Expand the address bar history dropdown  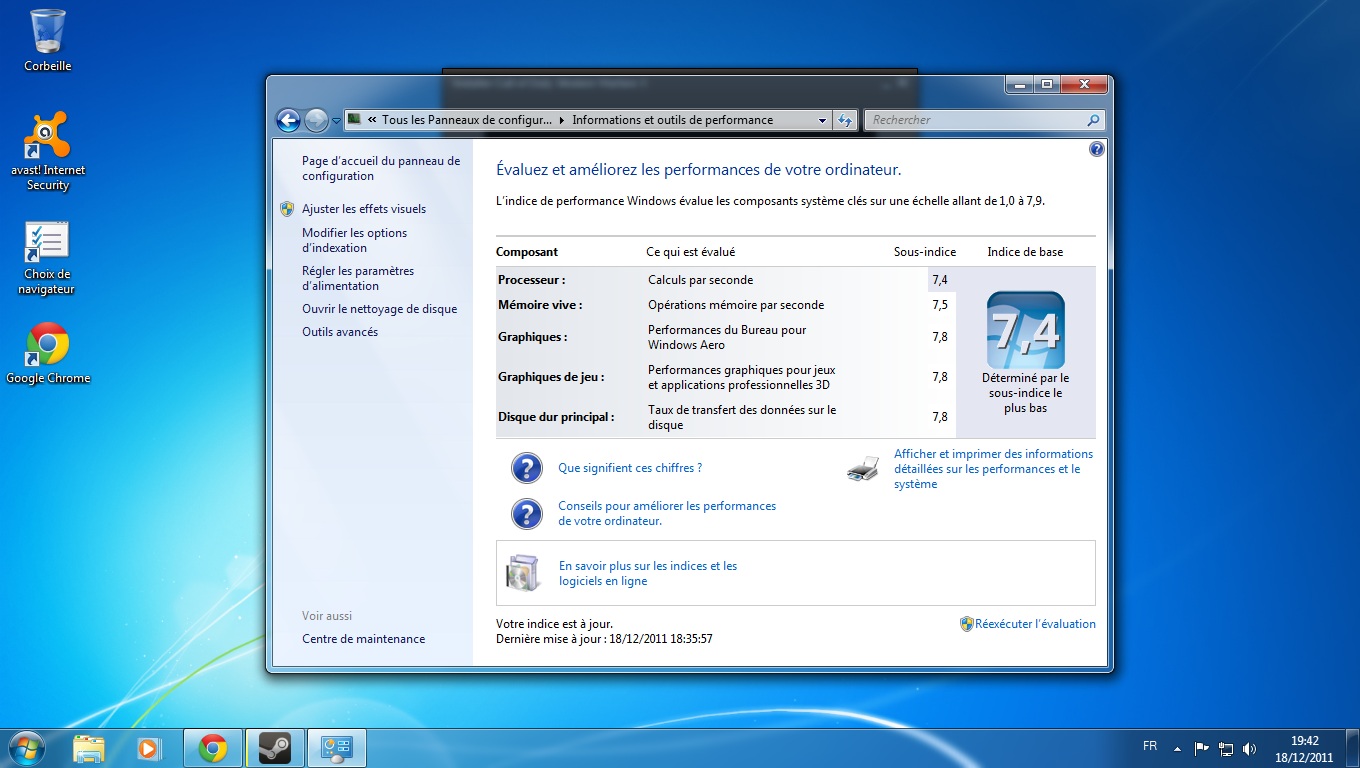tap(822, 120)
